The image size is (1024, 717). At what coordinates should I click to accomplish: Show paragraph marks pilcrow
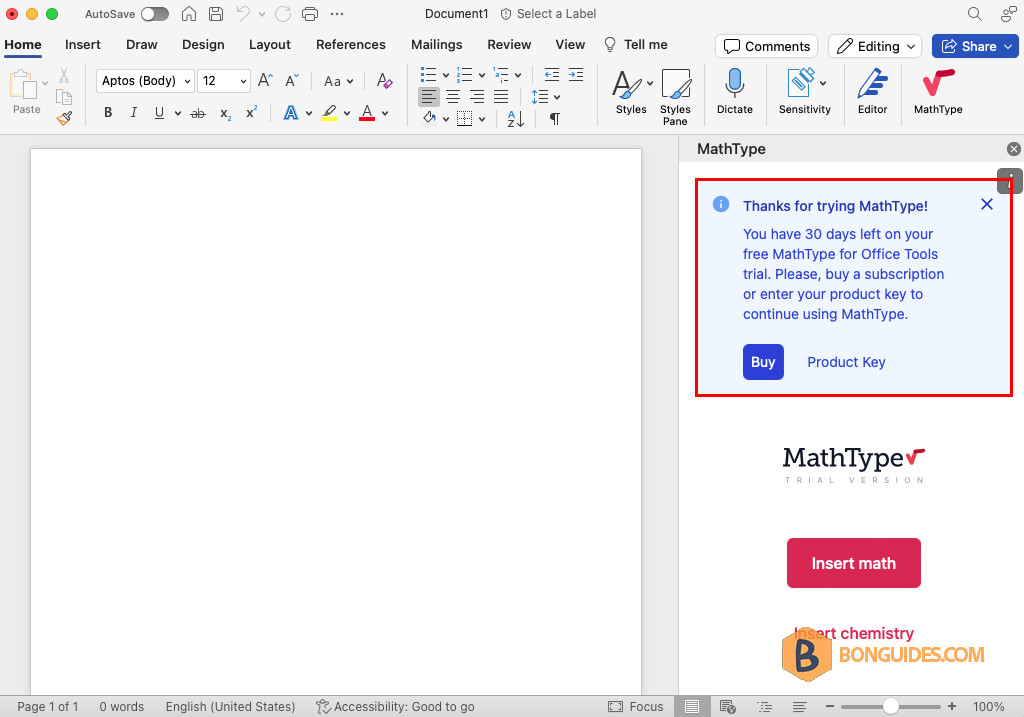[x=554, y=119]
